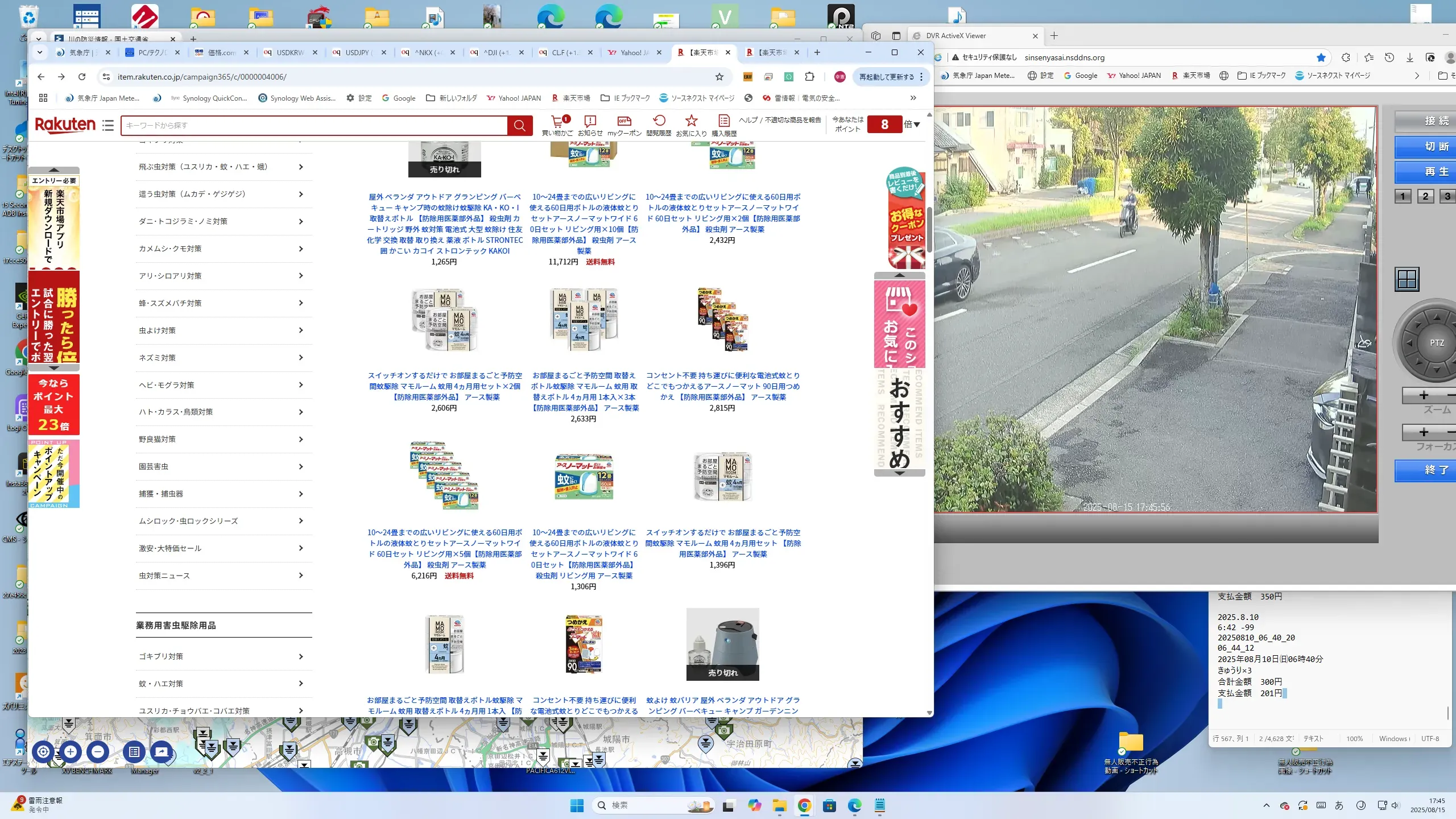Viewport: 1456px width, 819px height.
Task: Open the myクーポン coupon icon
Action: tap(624, 121)
